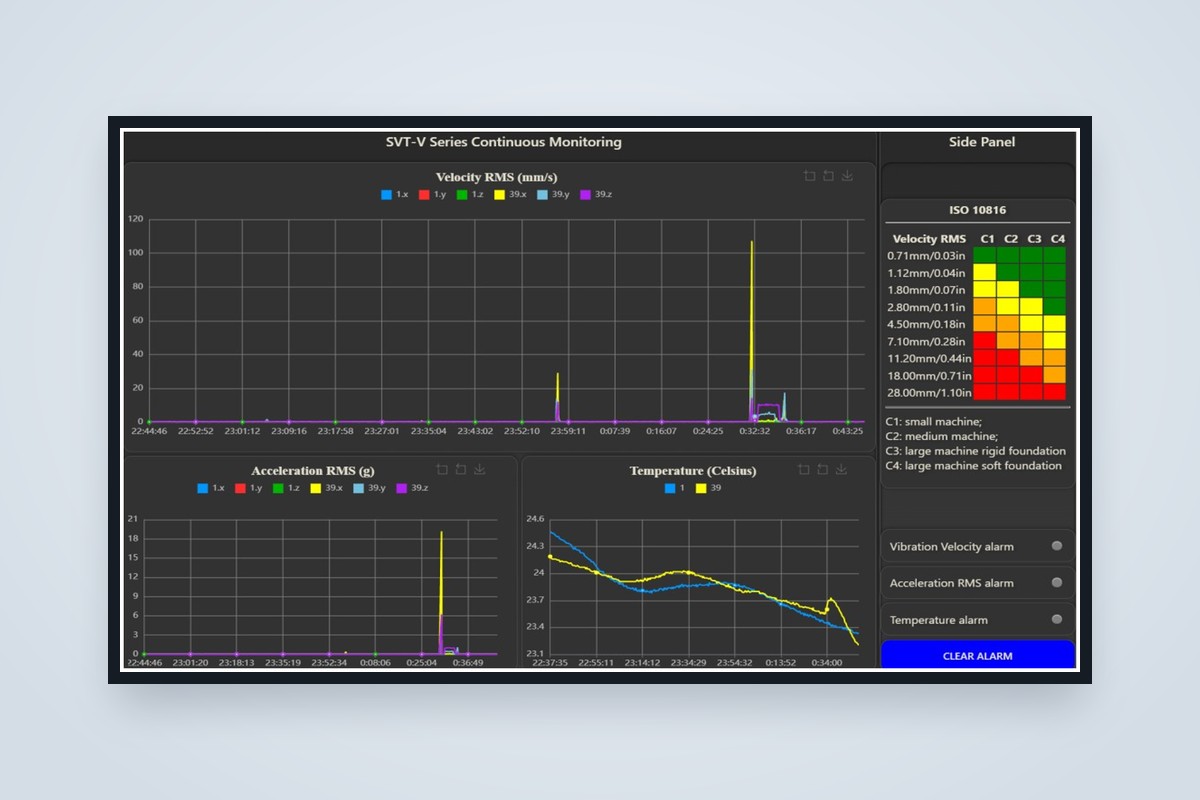Hide 39.z series in Acceleration RMS legend
The image size is (1200, 800).
click(413, 488)
